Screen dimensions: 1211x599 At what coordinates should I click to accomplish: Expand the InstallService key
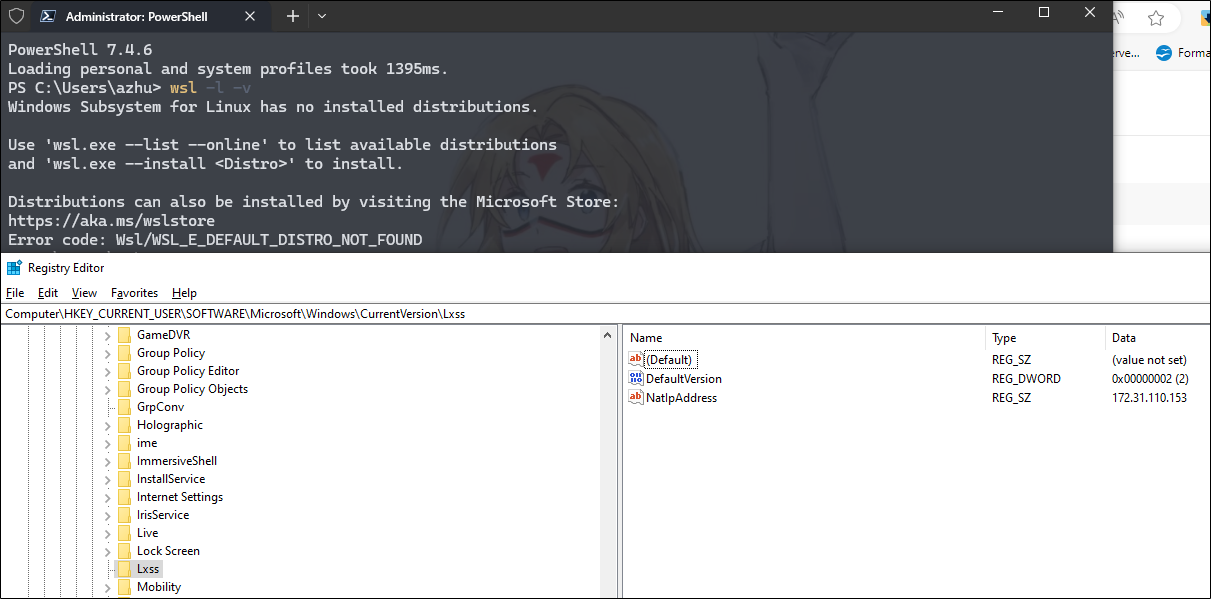click(x=108, y=479)
